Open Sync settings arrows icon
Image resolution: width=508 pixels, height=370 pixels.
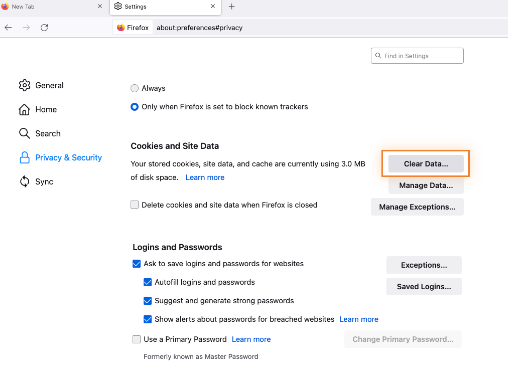pyautogui.click(x=24, y=182)
